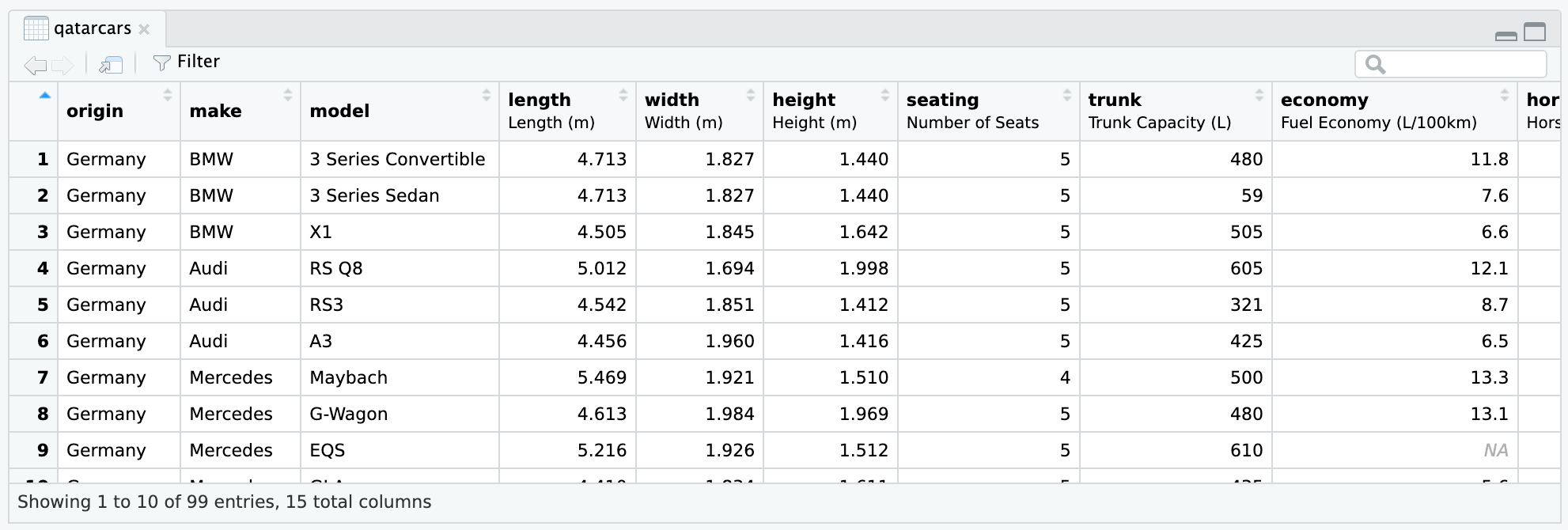This screenshot has width=1568, height=530.
Task: Sort by model column arrows
Action: [487, 96]
